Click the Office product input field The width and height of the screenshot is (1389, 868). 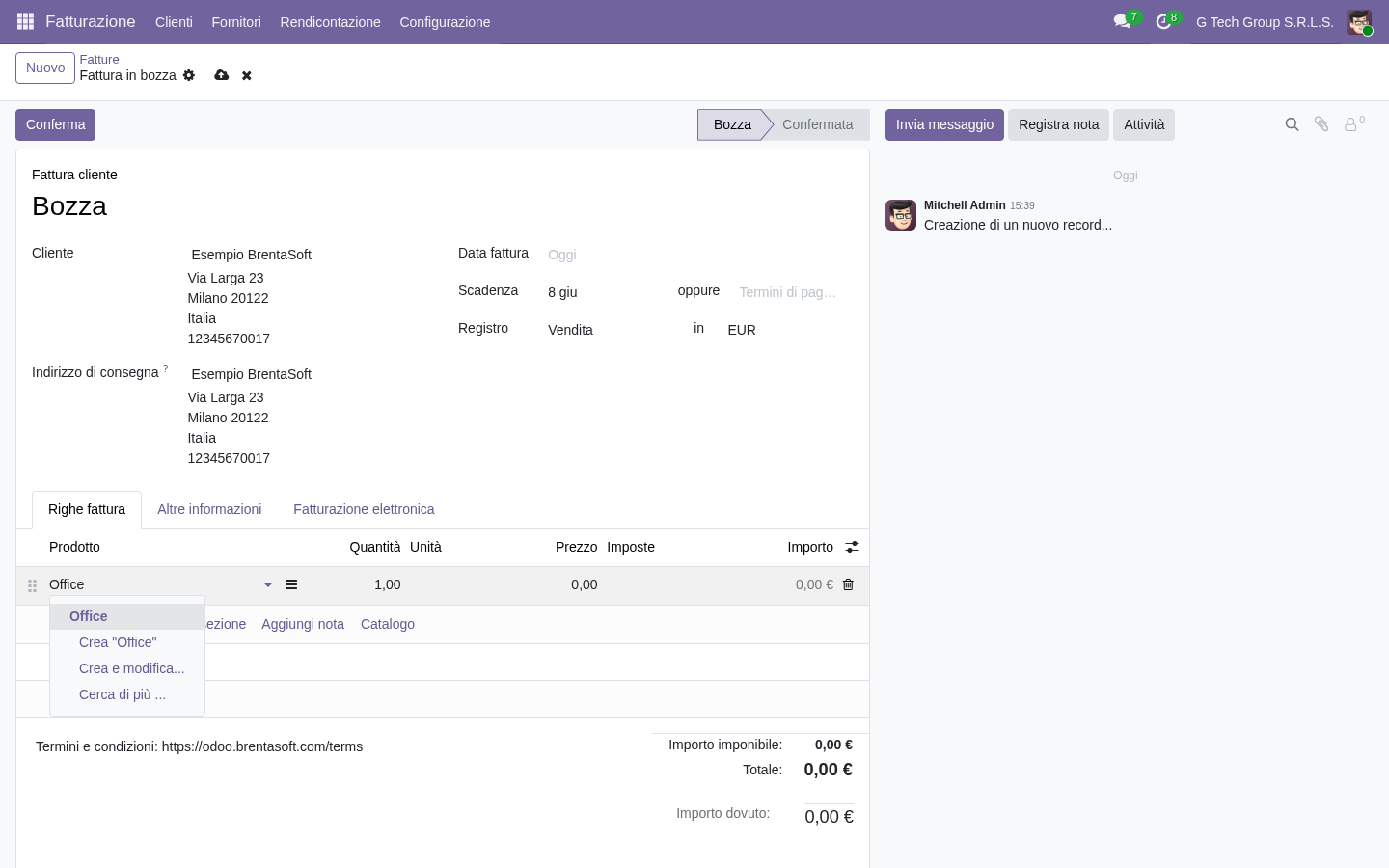(154, 584)
